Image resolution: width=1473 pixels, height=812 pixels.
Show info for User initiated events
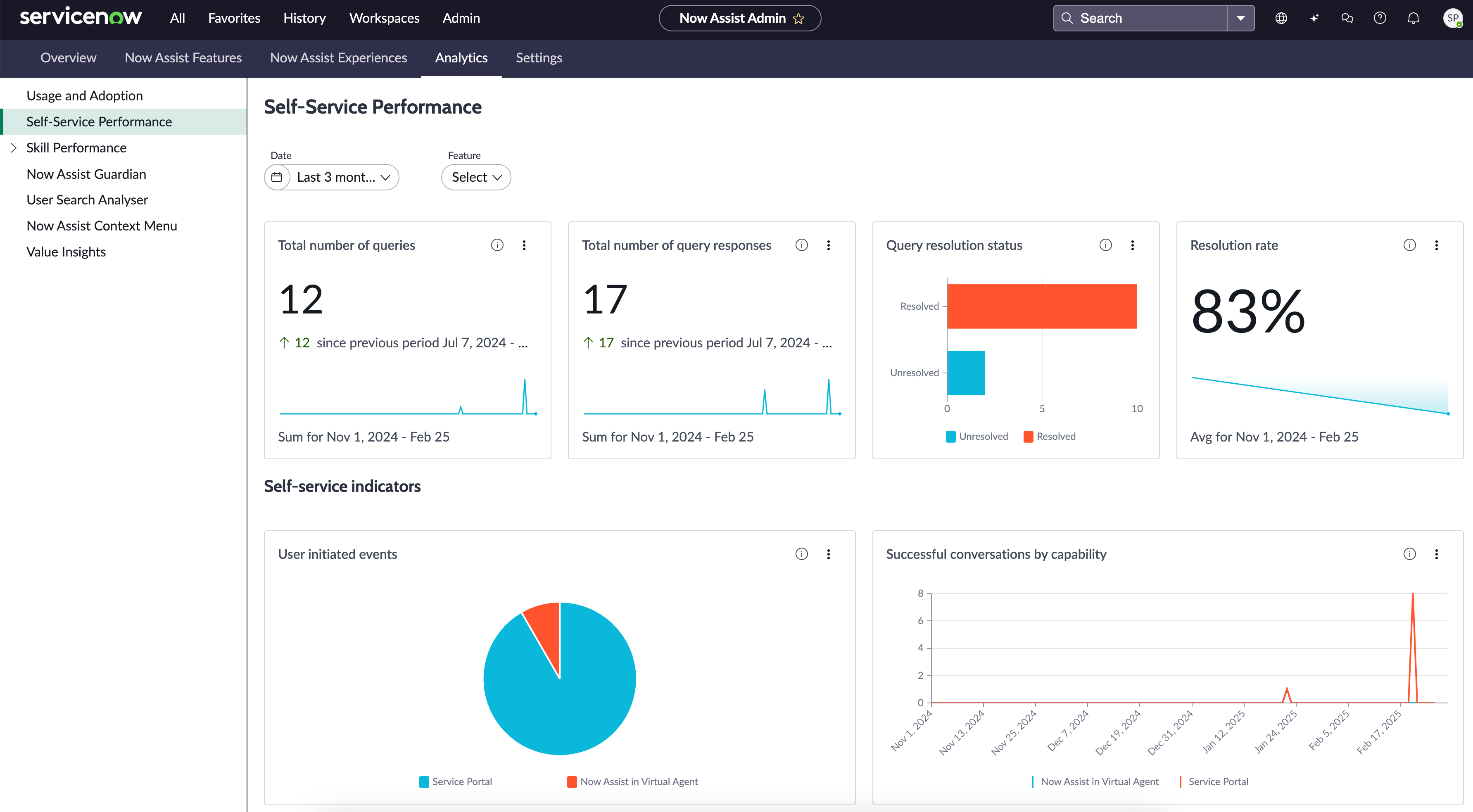click(x=801, y=554)
